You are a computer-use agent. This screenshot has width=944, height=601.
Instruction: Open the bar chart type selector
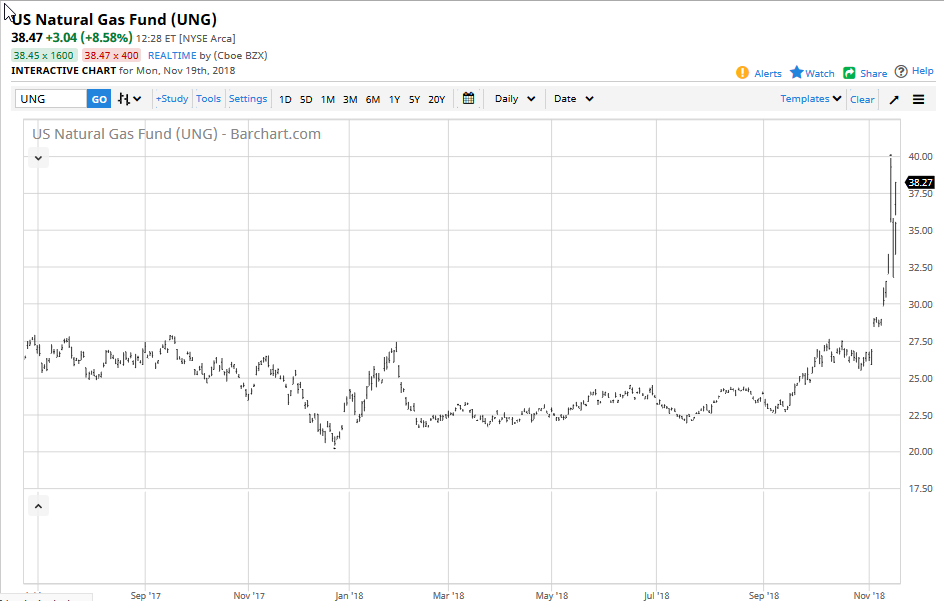click(x=129, y=99)
